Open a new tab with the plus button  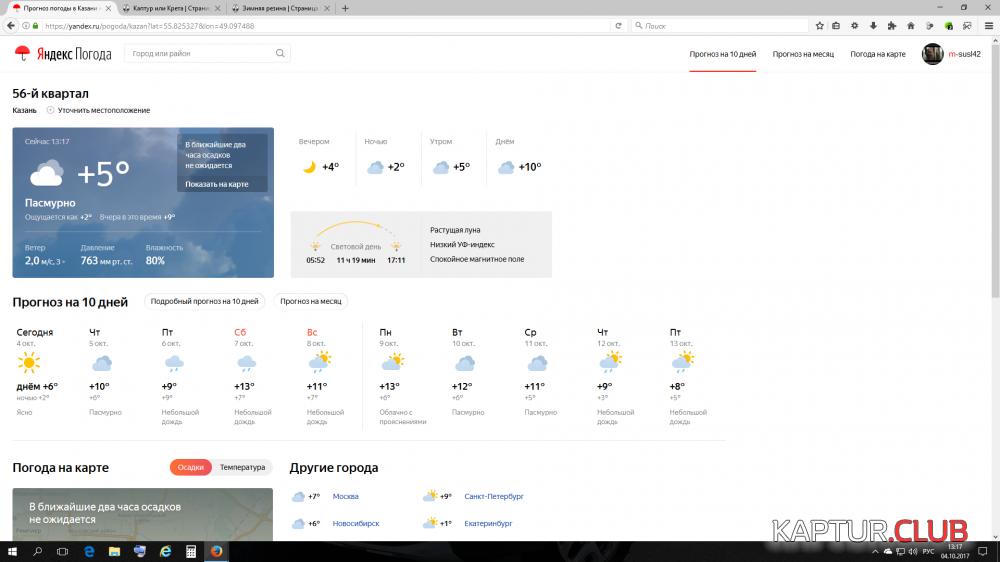[x=345, y=8]
